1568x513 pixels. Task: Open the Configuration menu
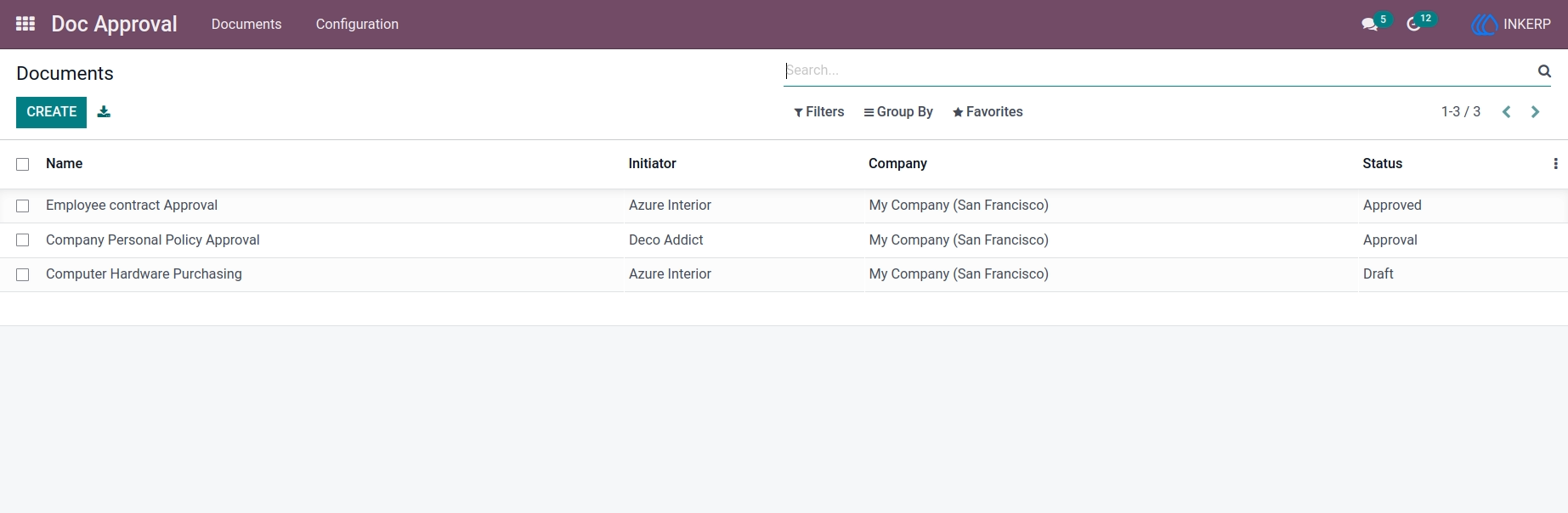(357, 25)
